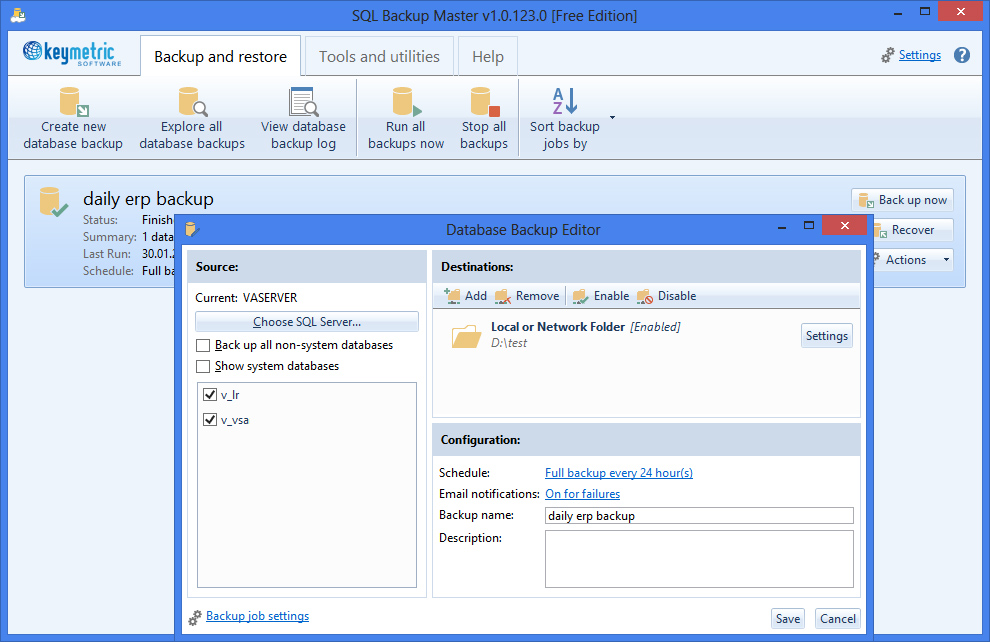This screenshot has width=990, height=642.
Task: Toggle Show system databases checkbox
Action: [203, 366]
